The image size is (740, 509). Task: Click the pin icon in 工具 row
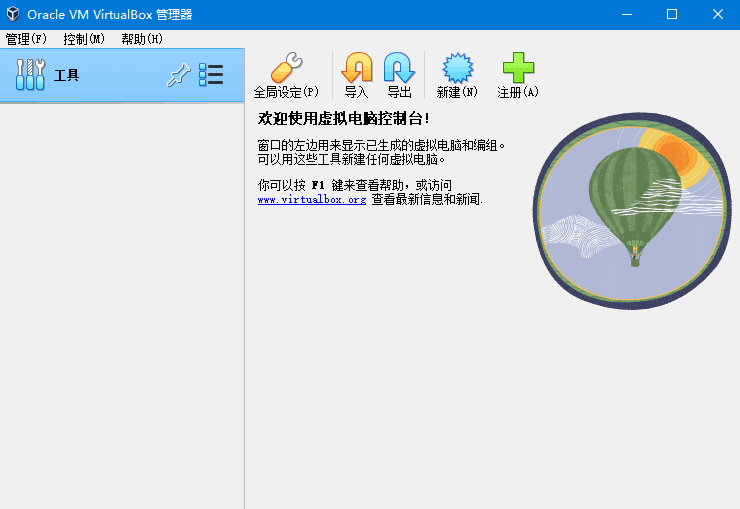179,75
